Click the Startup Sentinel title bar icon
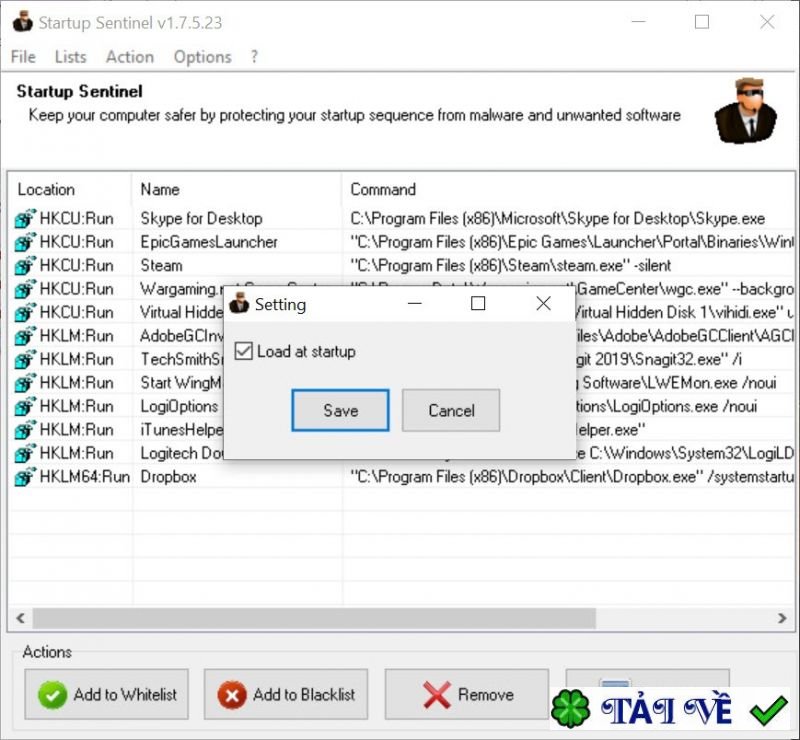The width and height of the screenshot is (800, 740). click(23, 22)
